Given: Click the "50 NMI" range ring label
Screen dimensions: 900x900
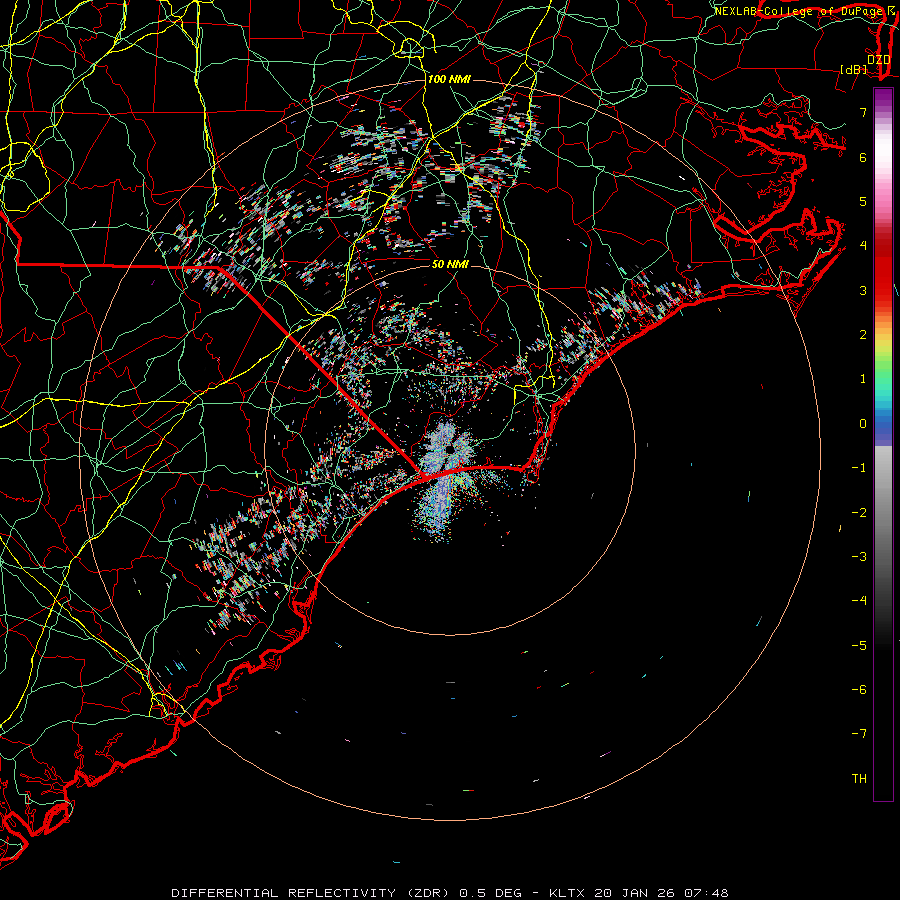Looking at the screenshot, I should click(450, 264).
